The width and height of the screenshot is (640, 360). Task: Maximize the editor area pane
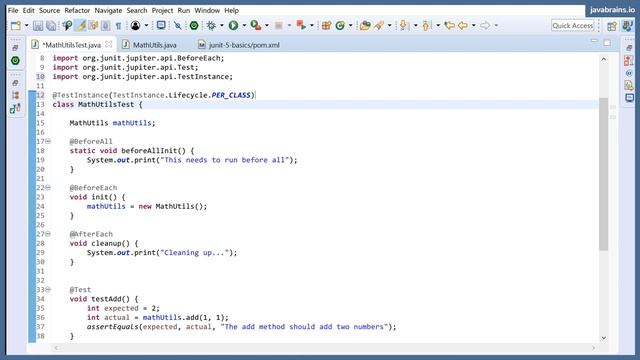point(607,42)
